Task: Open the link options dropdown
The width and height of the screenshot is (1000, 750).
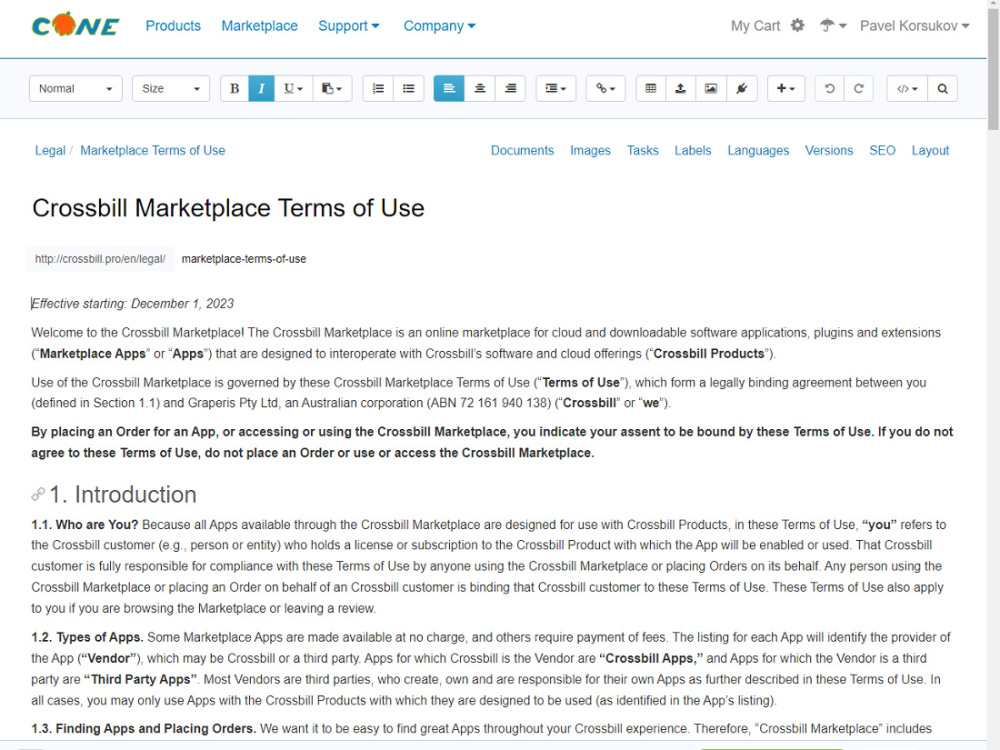Action: [x=605, y=89]
